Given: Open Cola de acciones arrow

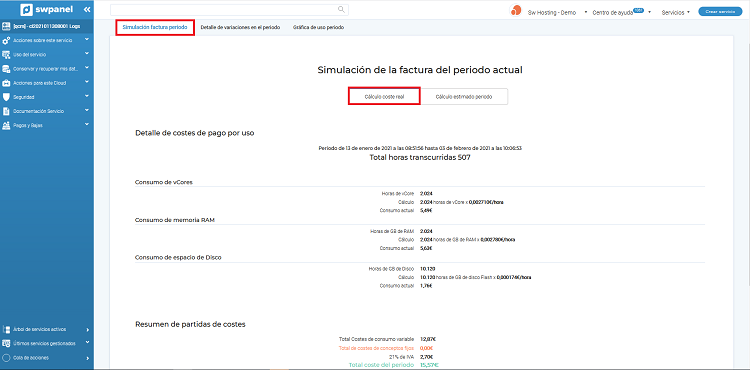Looking at the screenshot, I should 88,358.
